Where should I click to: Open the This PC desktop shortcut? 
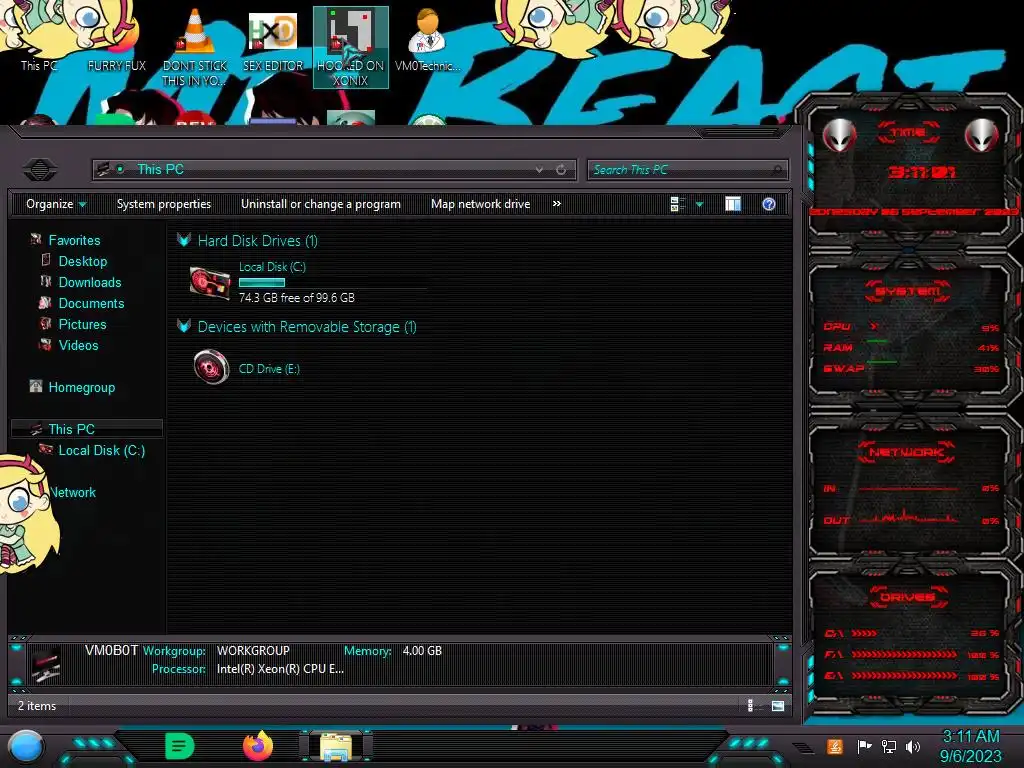tap(39, 65)
